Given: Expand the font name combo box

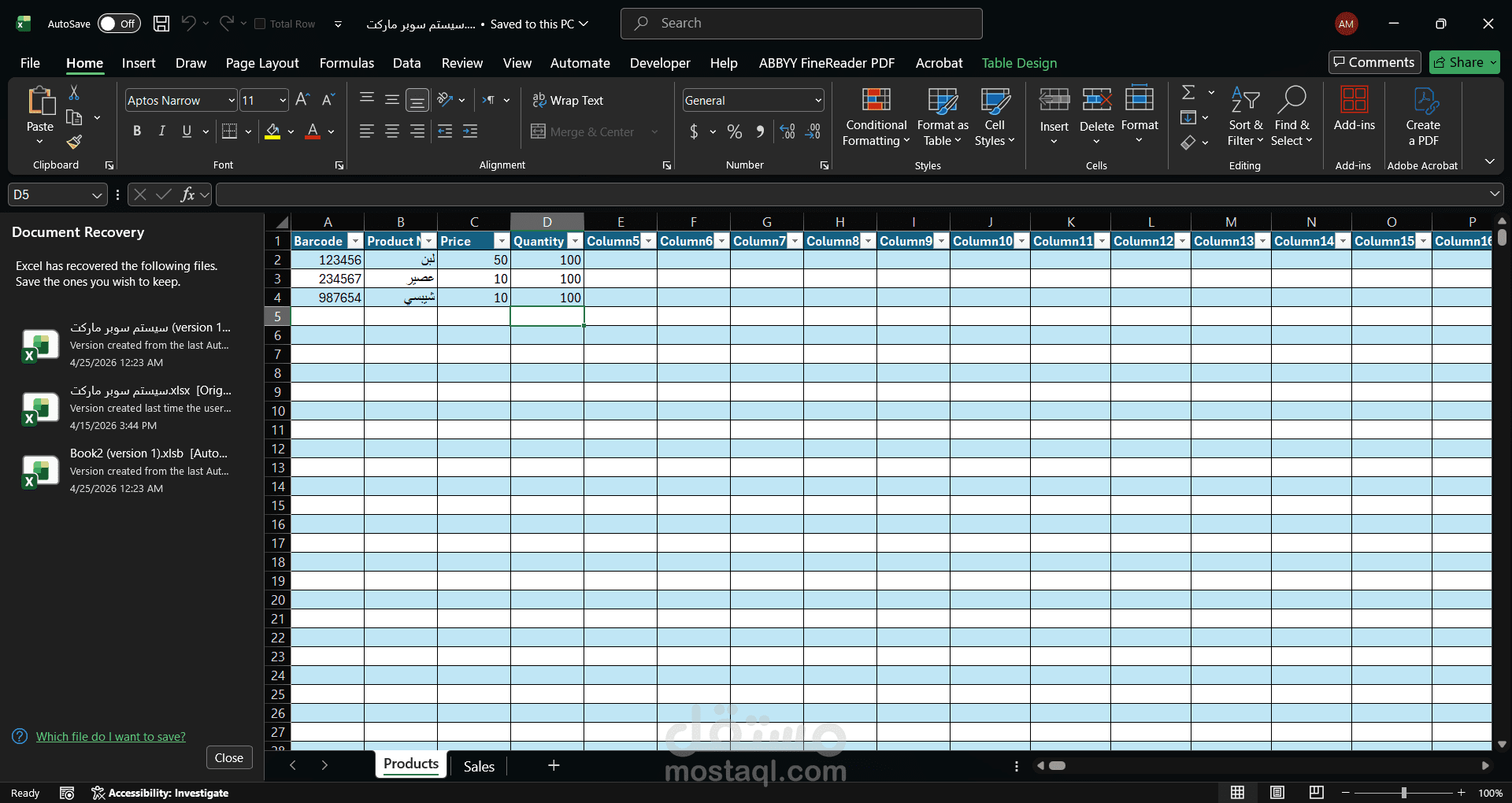Looking at the screenshot, I should coord(232,101).
